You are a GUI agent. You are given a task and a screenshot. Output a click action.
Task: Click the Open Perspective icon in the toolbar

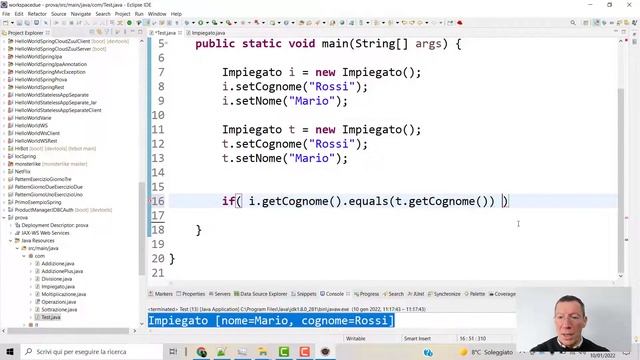pyautogui.click(x=586, y=23)
